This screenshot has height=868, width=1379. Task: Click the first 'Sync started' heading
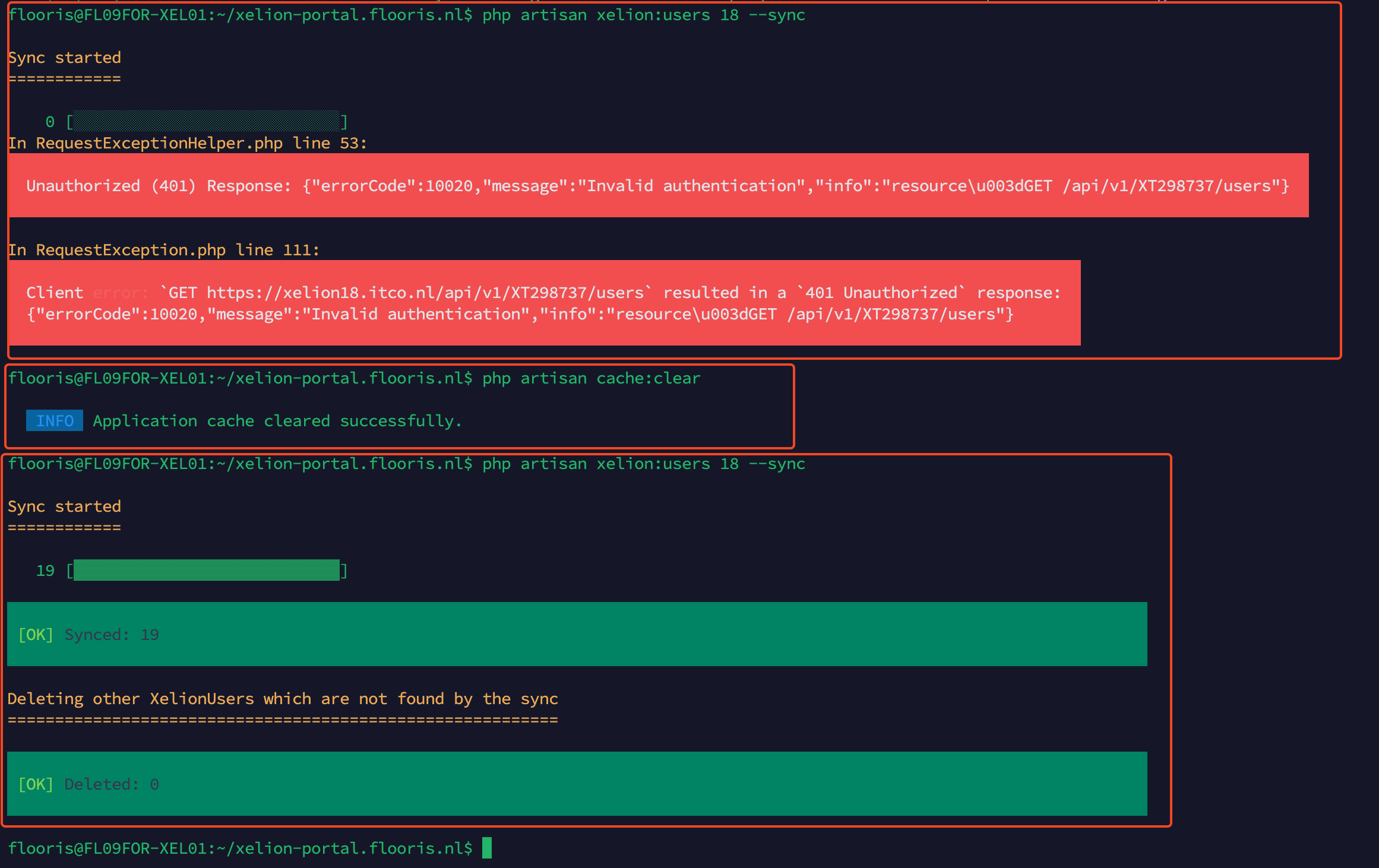64,58
